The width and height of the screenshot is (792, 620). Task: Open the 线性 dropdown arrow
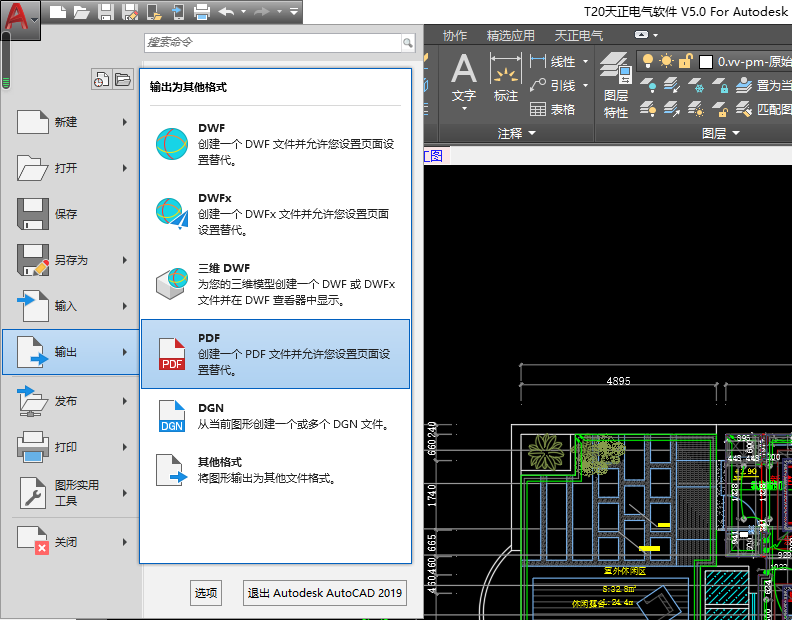pyautogui.click(x=585, y=62)
